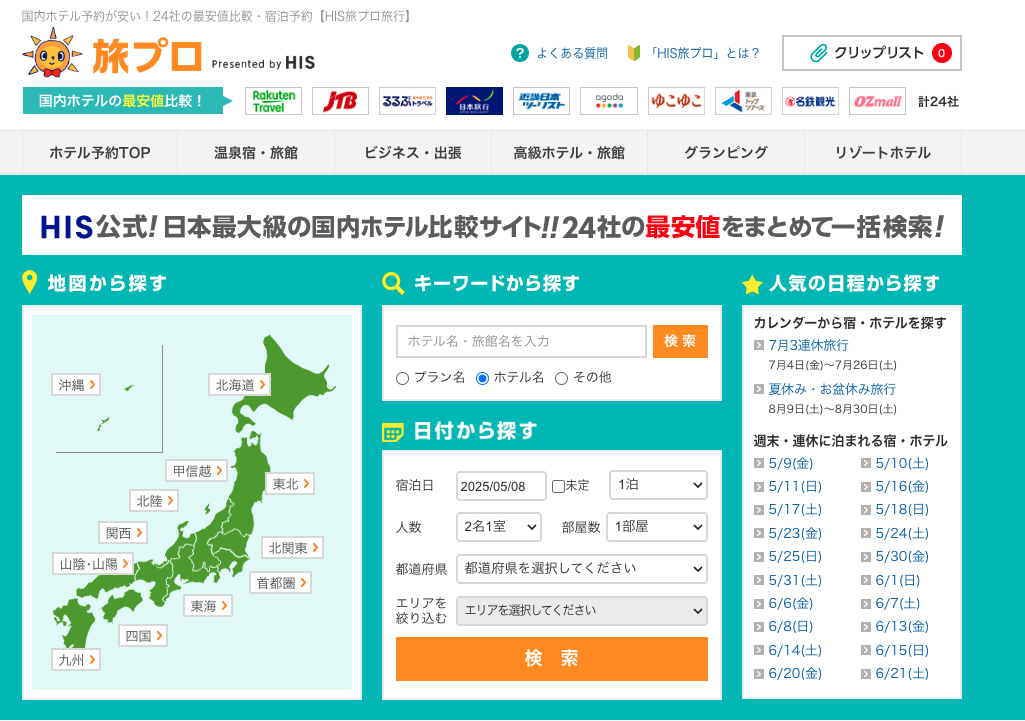Open the 5/9(金) date link
The height and width of the screenshot is (721, 1025).
[x=791, y=463]
